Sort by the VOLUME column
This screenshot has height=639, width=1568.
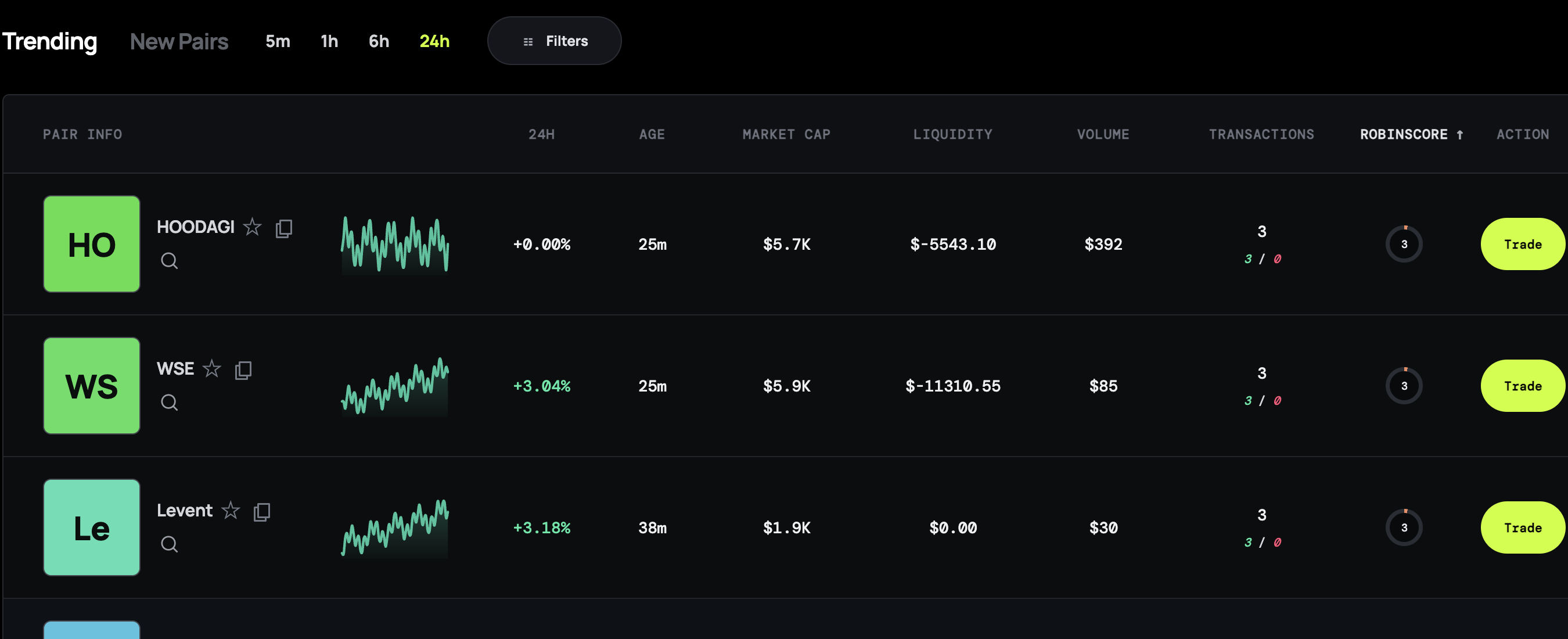tap(1103, 134)
